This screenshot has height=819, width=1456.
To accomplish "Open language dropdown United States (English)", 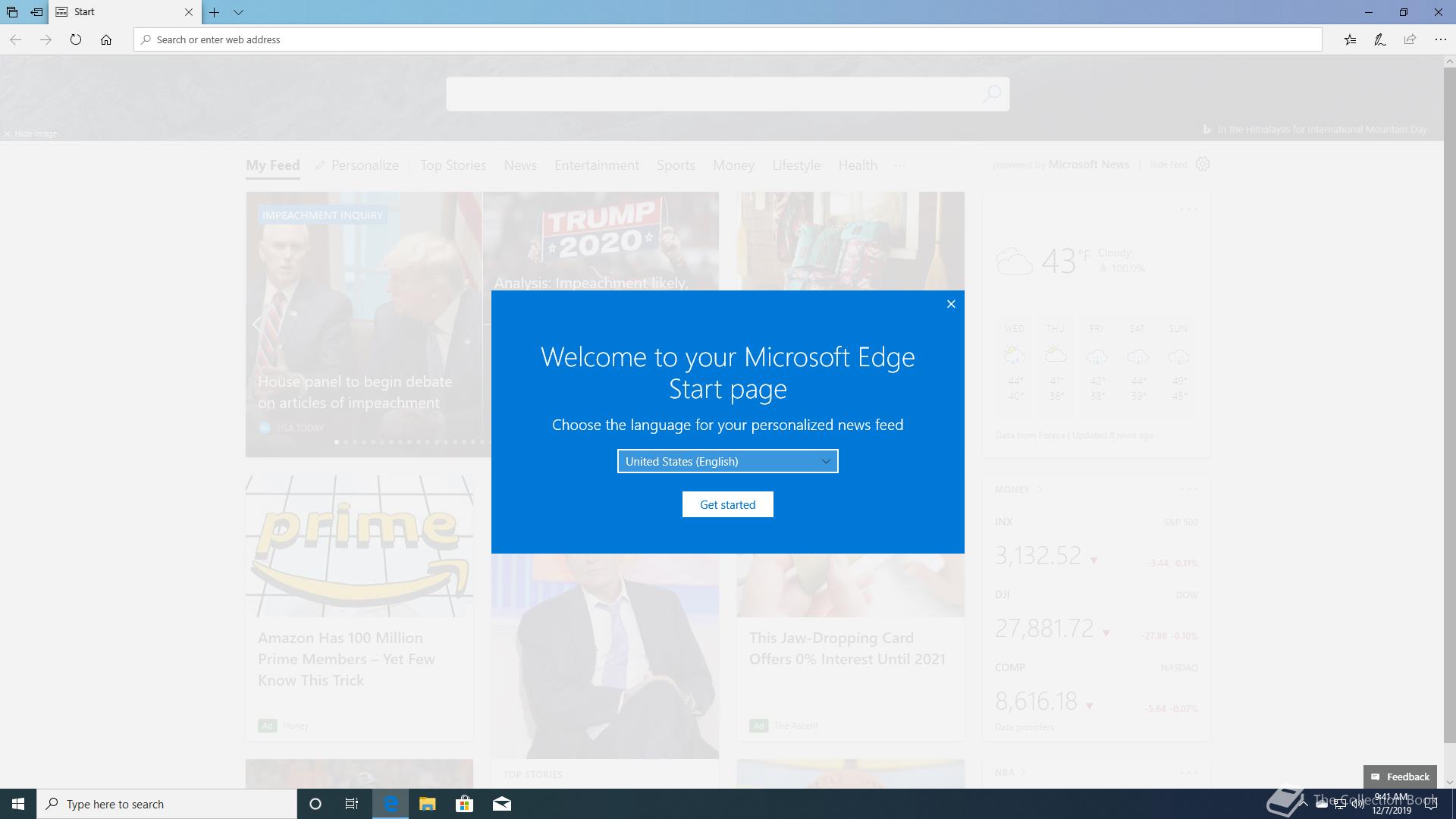I will pos(728,461).
